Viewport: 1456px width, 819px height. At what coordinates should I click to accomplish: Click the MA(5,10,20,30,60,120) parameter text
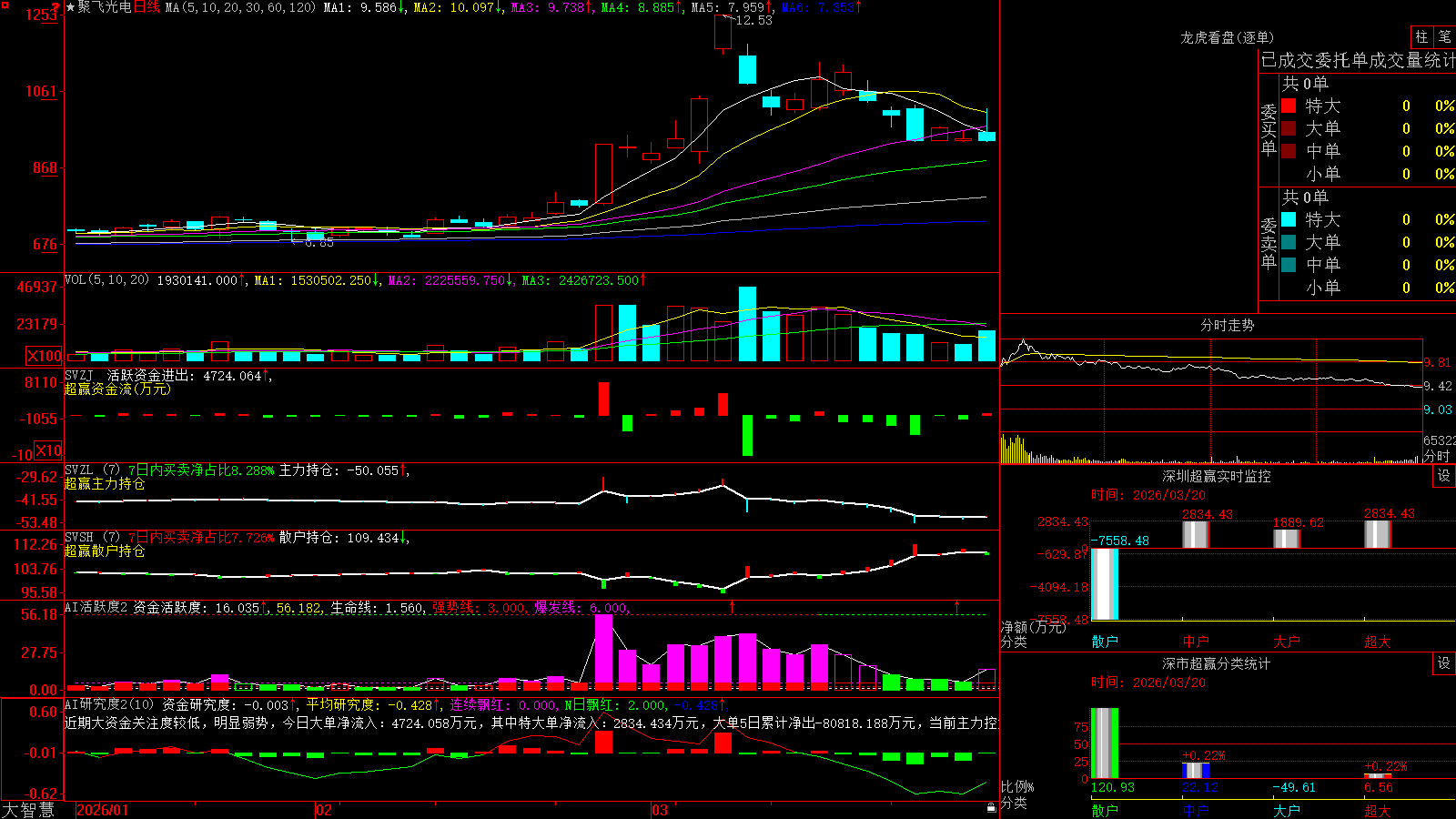pos(241,7)
